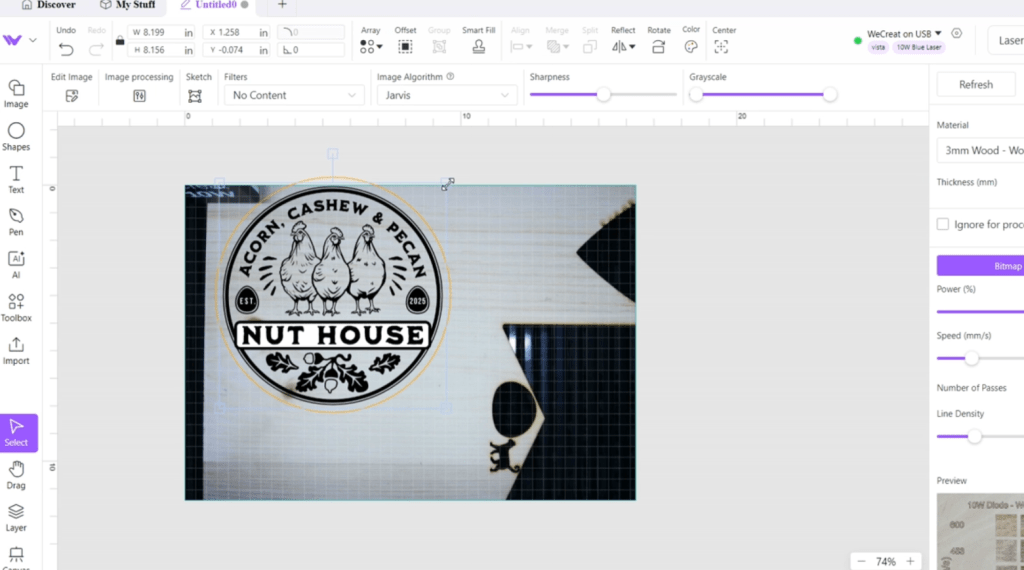The width and height of the screenshot is (1024, 570).
Task: Open the Filters dropdown
Action: point(293,95)
